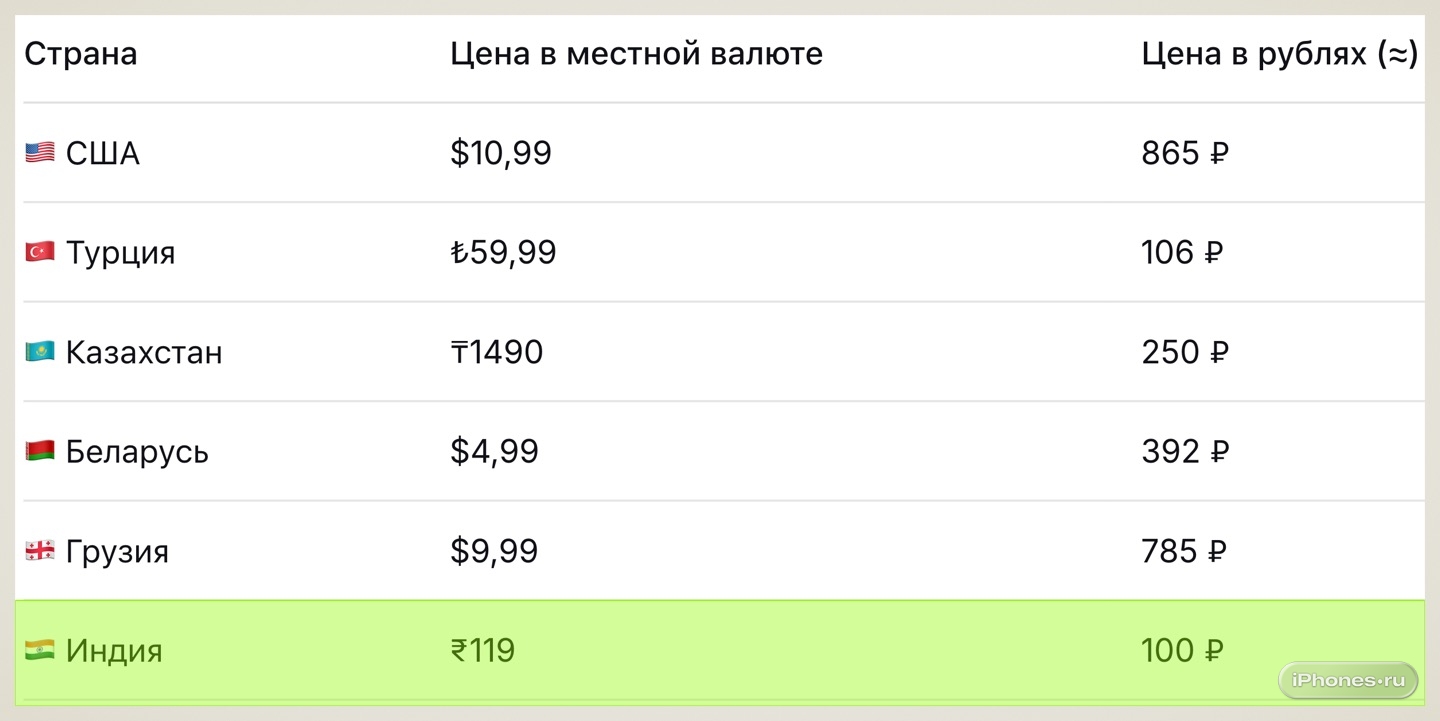This screenshot has height=721, width=1440.
Task: Click the "Цена в местной валюте" header
Action: point(636,54)
